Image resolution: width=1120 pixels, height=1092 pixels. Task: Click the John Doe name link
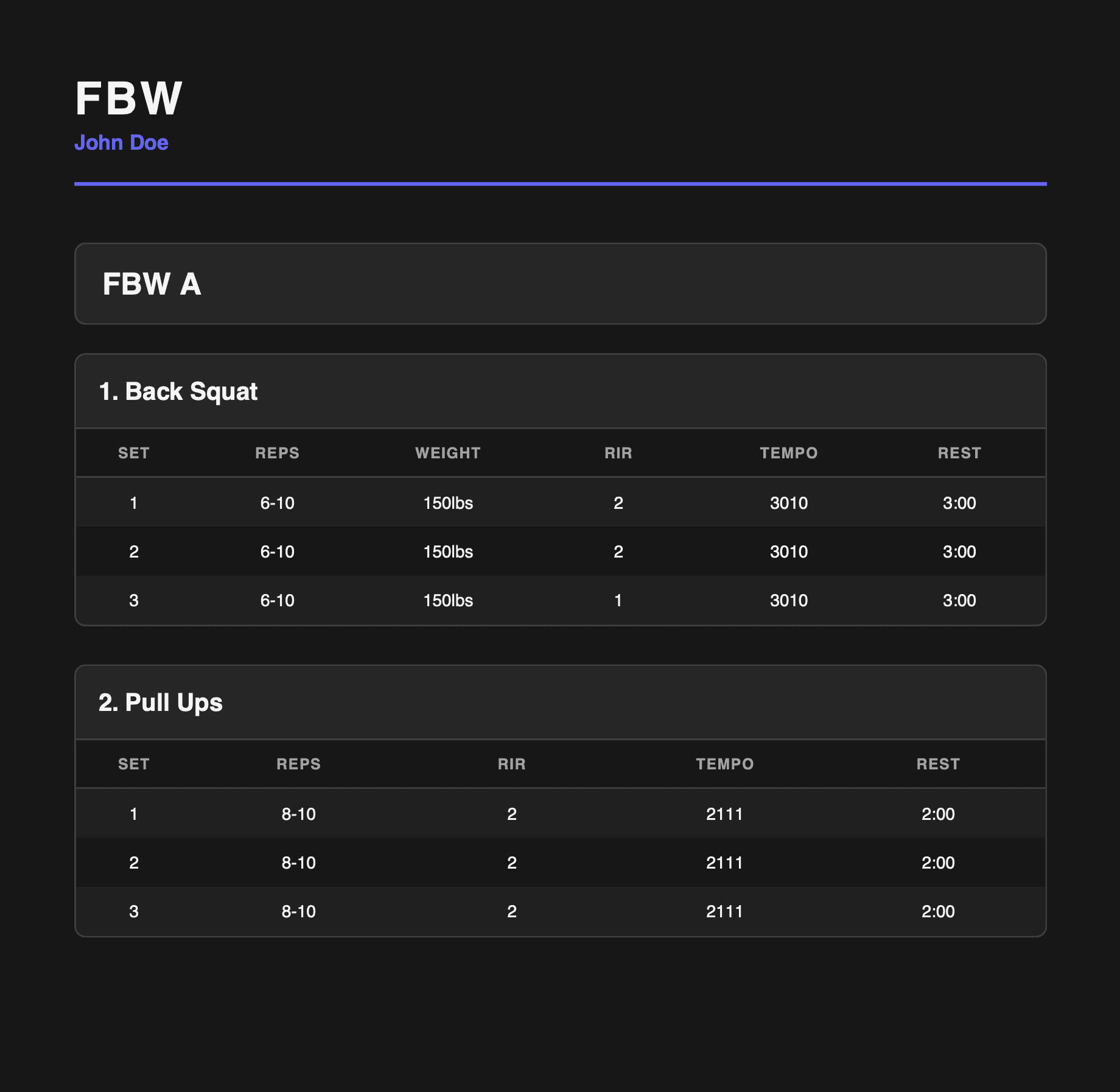(121, 142)
